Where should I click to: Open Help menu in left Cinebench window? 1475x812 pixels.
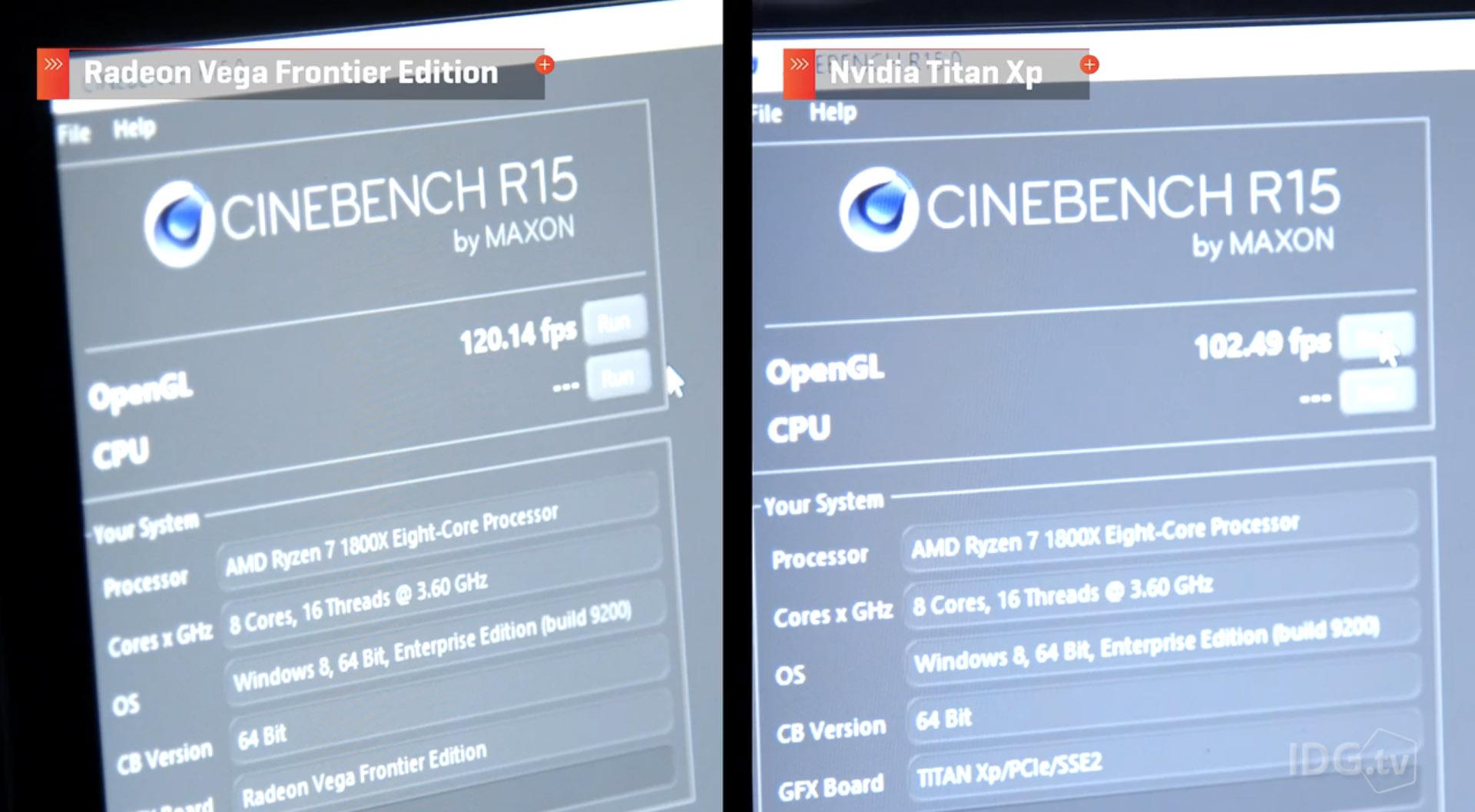(x=134, y=128)
